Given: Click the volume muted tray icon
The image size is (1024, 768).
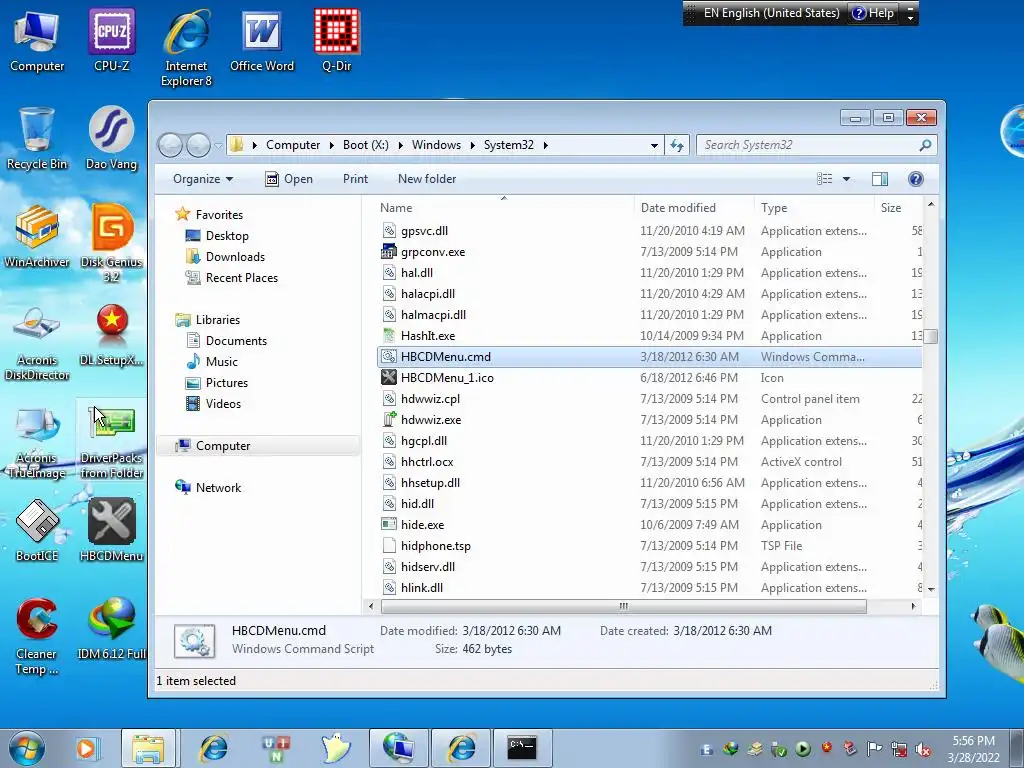Looking at the screenshot, I should [923, 750].
